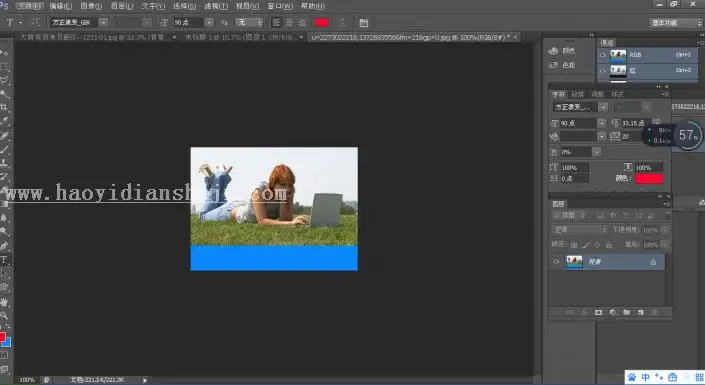Click the warp text icon in options bar
705x385 pixels.
(x=342, y=22)
